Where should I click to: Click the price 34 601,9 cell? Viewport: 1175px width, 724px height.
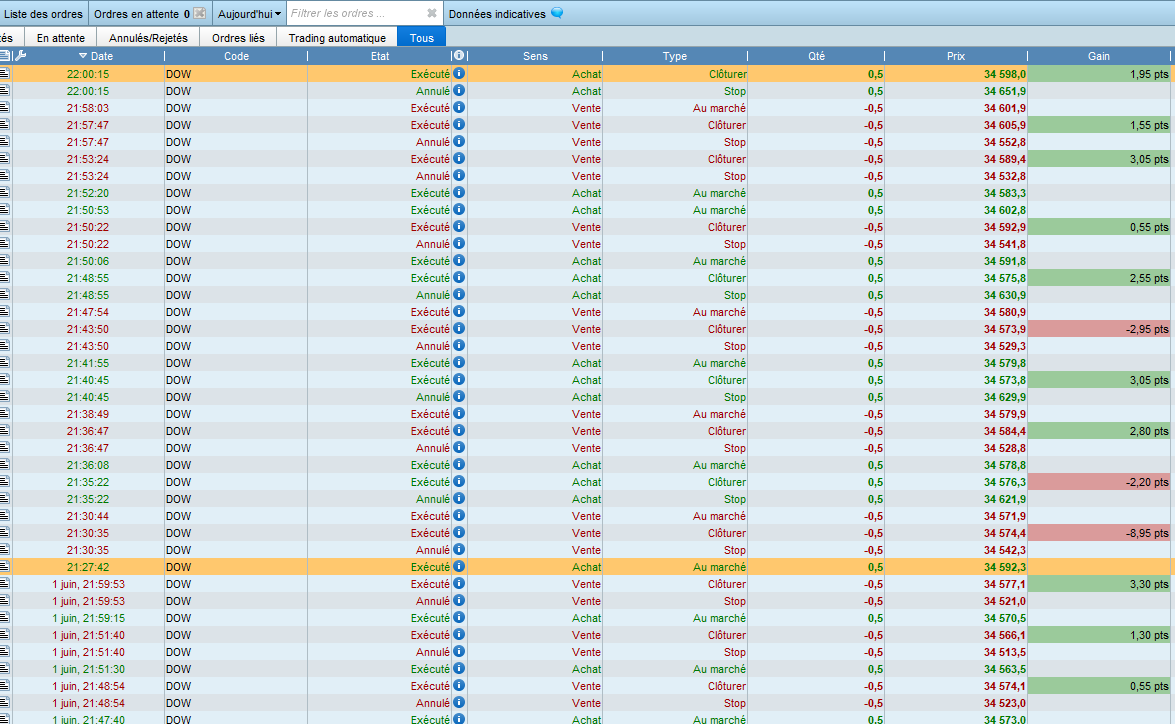tap(955, 108)
